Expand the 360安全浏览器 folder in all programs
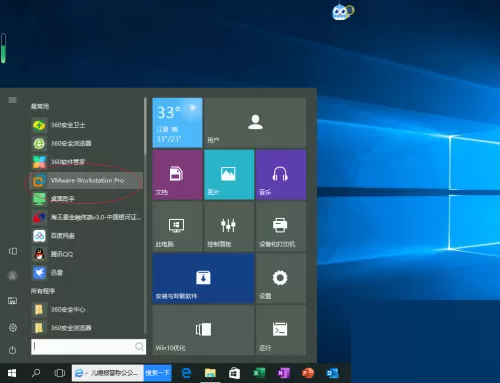 coord(86,328)
